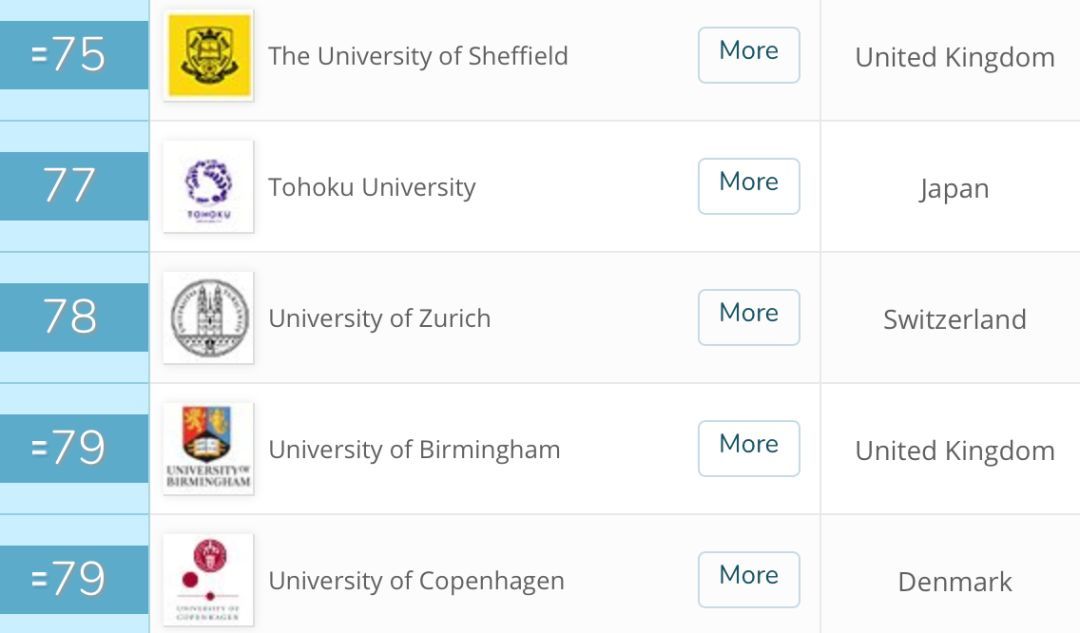Click the Tohoku University purple logo
Screen dimensions: 1080x633
[x=209, y=186]
